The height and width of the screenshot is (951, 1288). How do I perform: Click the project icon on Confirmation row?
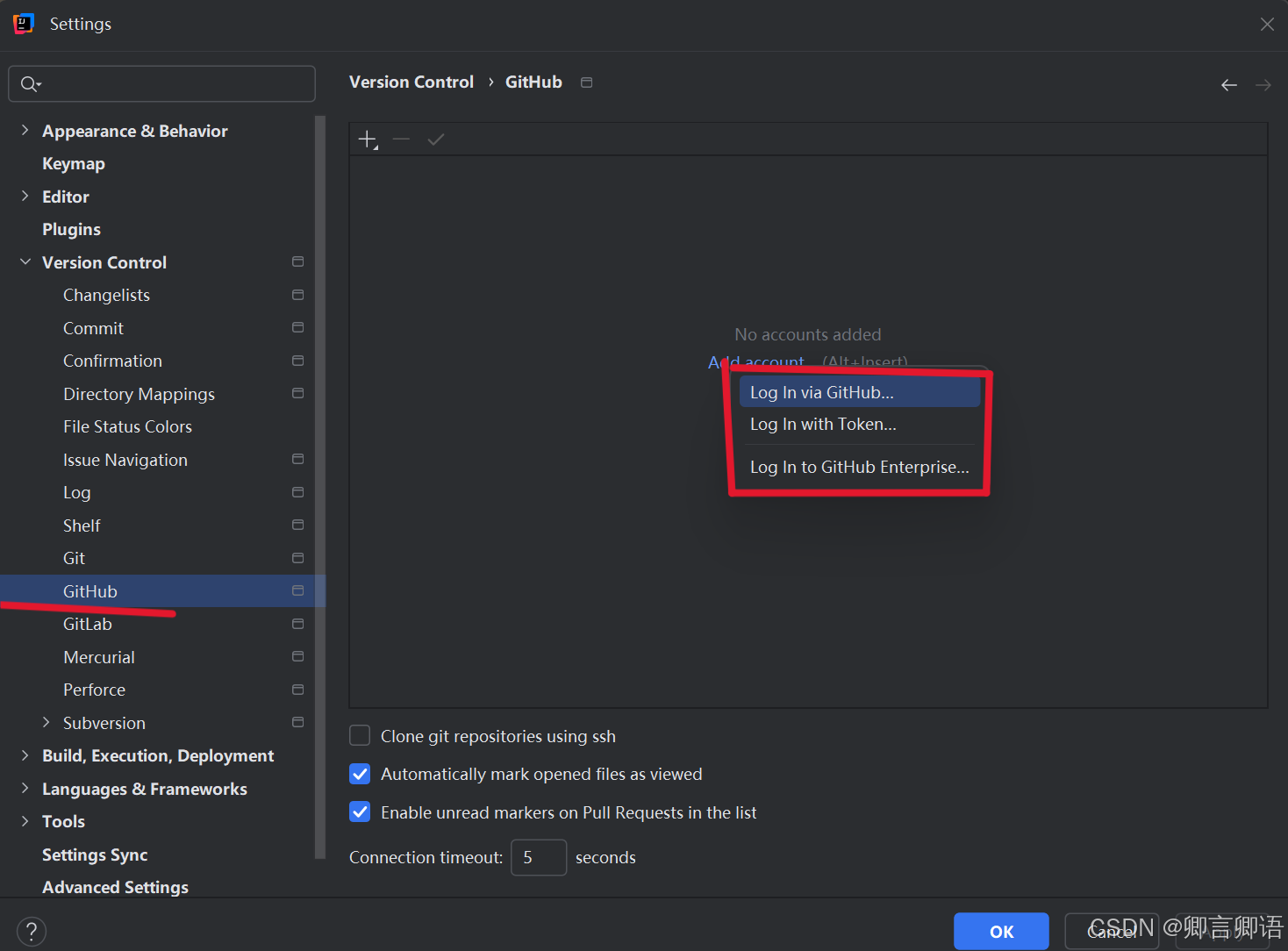[x=298, y=361]
